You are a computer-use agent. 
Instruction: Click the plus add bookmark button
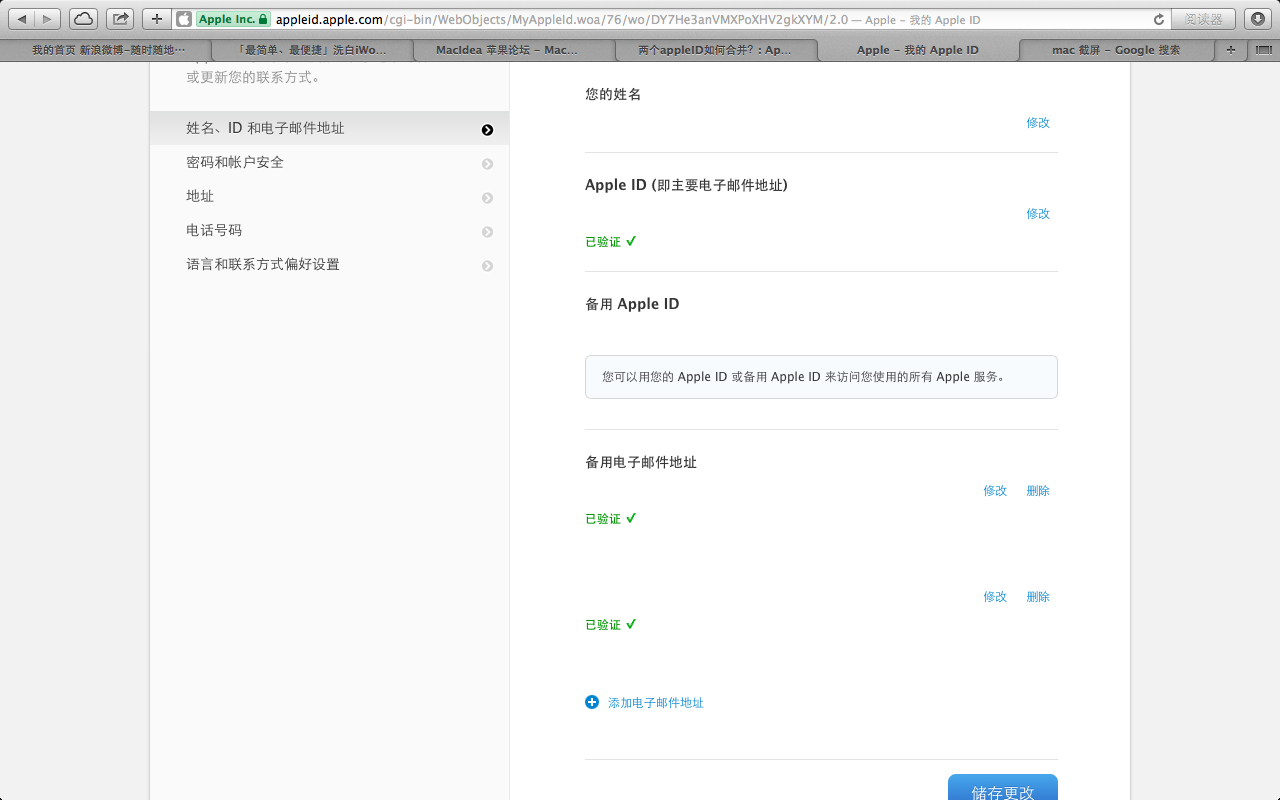point(157,19)
